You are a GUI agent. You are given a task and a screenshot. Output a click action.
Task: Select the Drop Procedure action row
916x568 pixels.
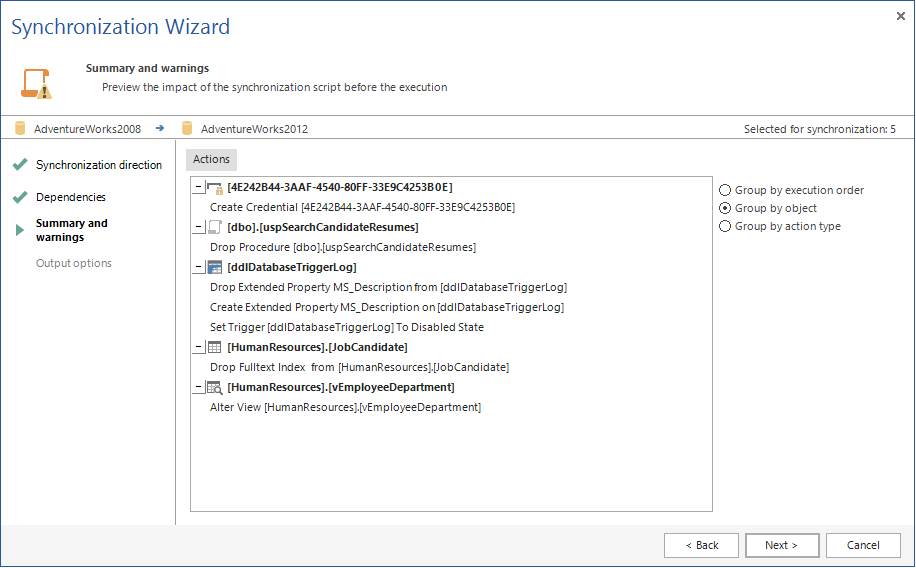coord(343,247)
